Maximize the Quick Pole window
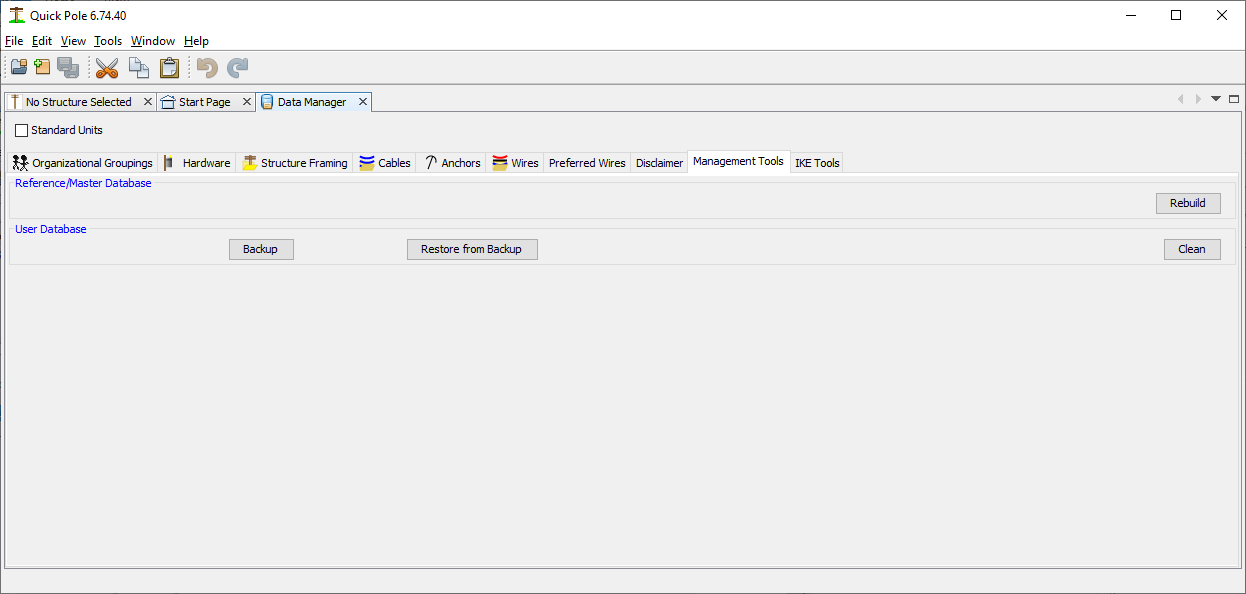This screenshot has width=1246, height=594. coord(1176,15)
